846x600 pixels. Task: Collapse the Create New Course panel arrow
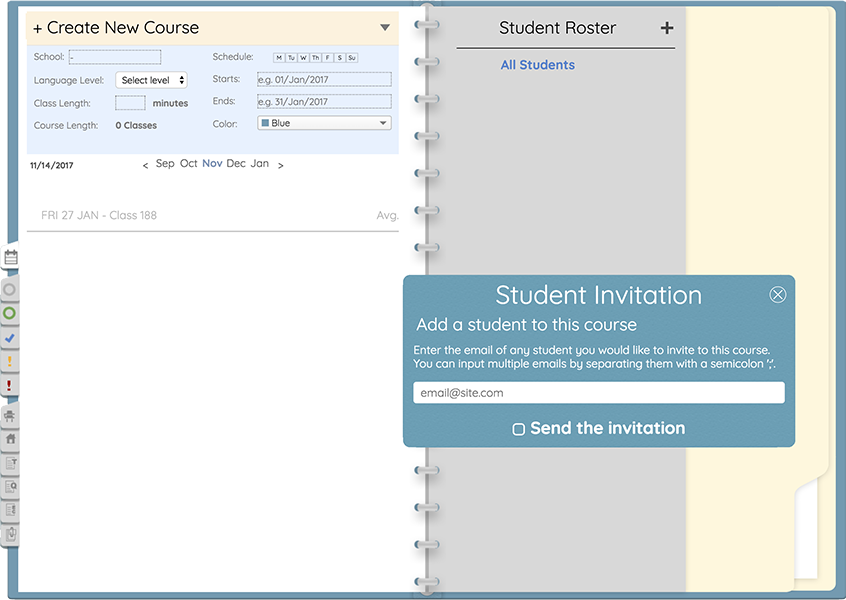pyautogui.click(x=385, y=28)
